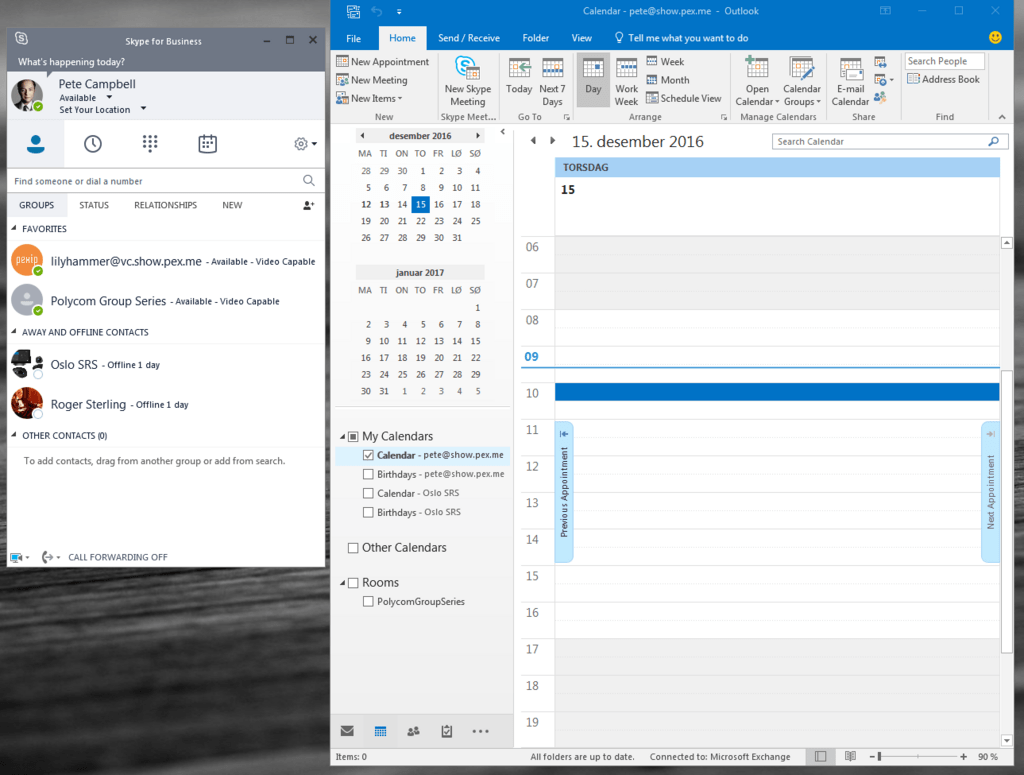This screenshot has width=1024, height=775.
Task: Show the Next 7 Days view
Action: pos(552,82)
